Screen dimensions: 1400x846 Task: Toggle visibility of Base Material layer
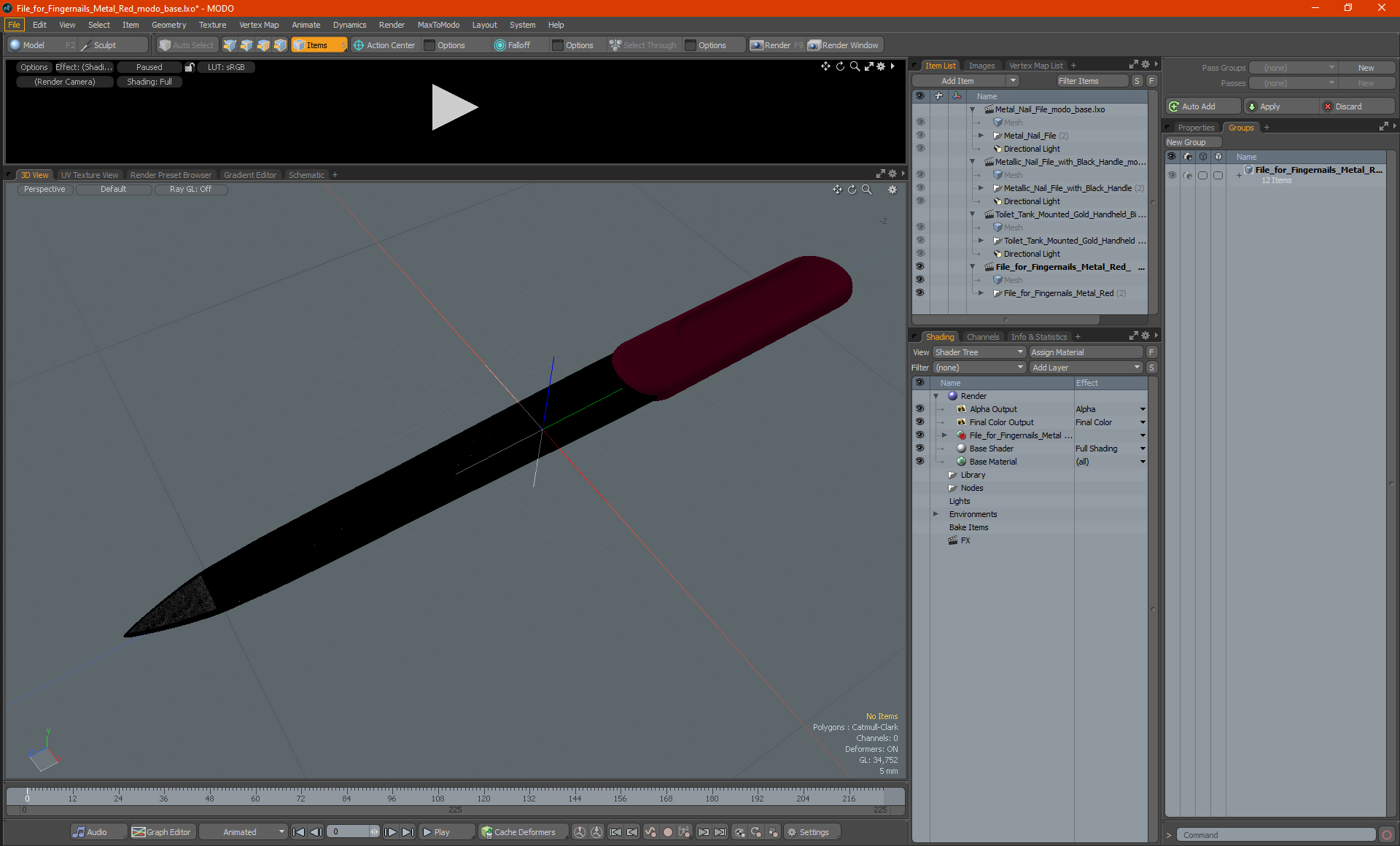(920, 462)
